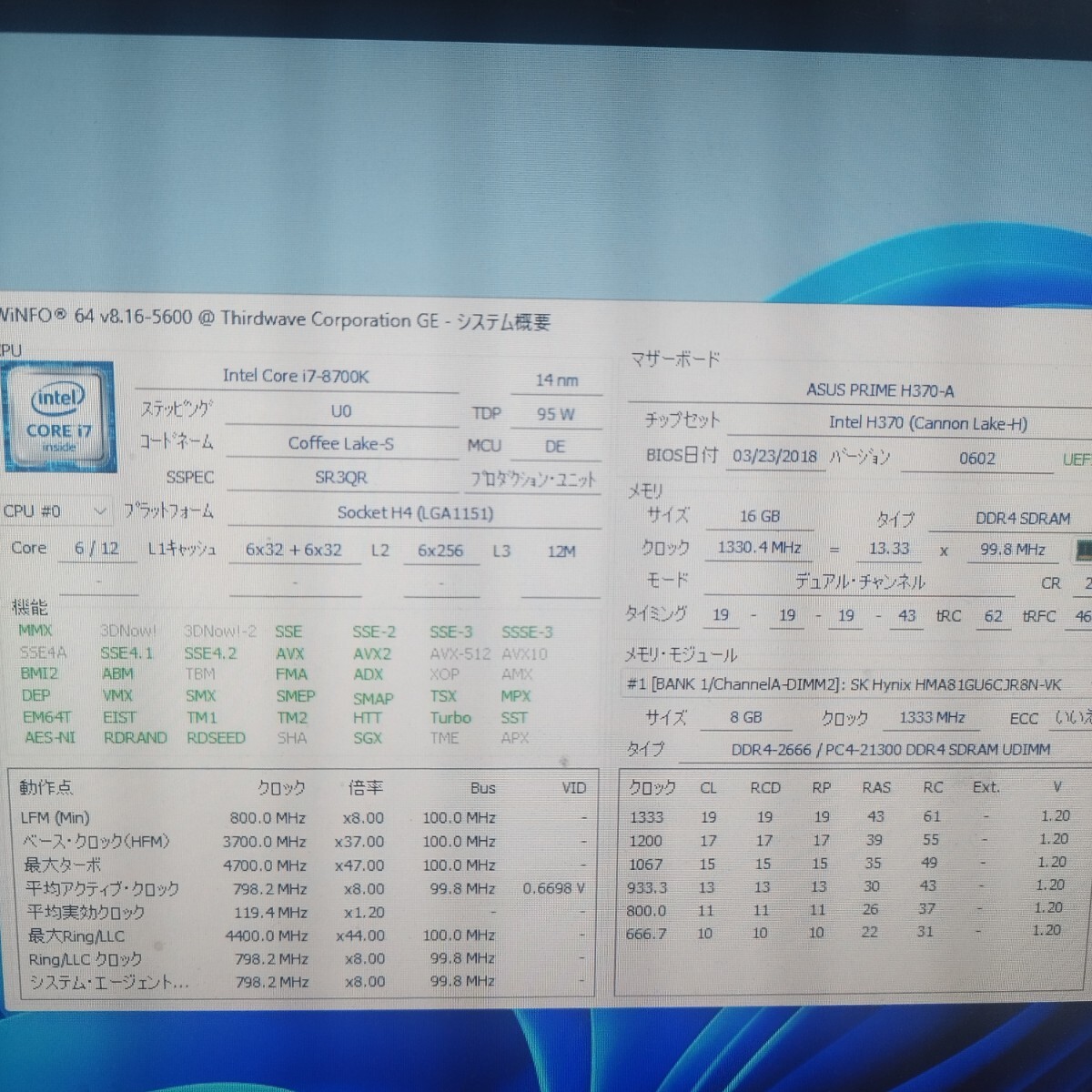Select the 1200 clock row in timings table
The height and width of the screenshot is (1092, 1092).
coord(851,840)
